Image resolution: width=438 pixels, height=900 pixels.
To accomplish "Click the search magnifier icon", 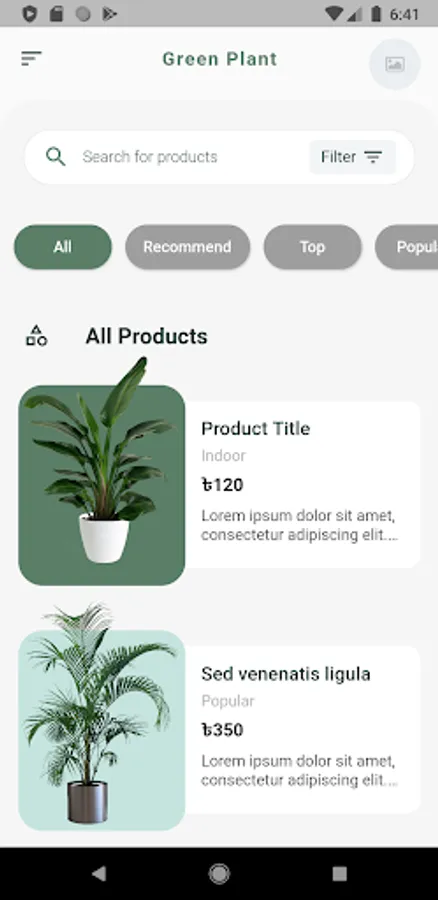I will [x=56, y=157].
